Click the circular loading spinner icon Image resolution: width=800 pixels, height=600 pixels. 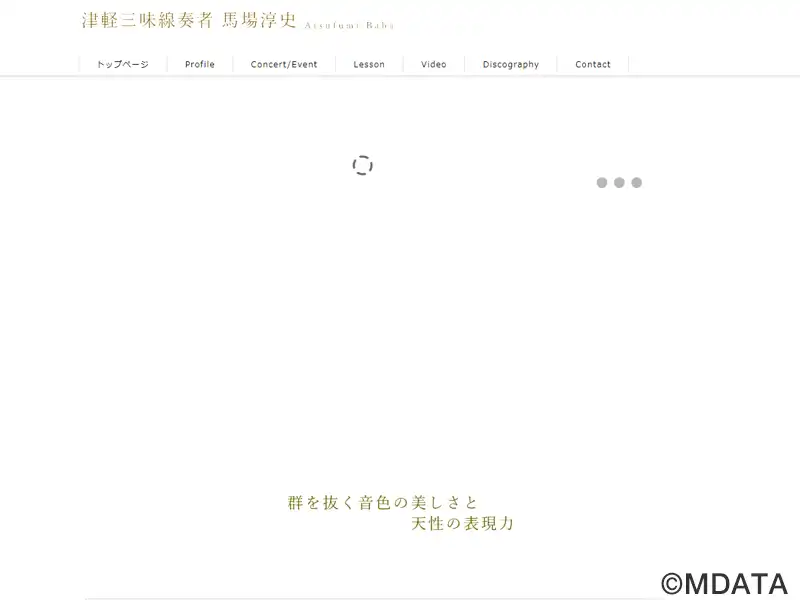363,165
